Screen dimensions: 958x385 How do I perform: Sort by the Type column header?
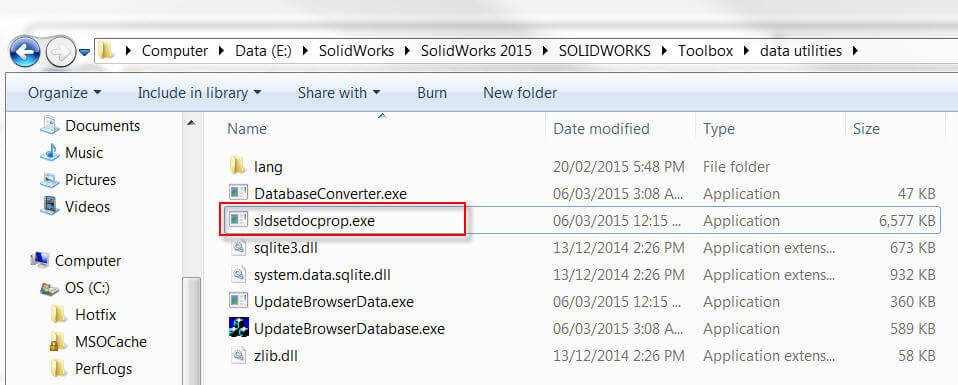tap(718, 129)
